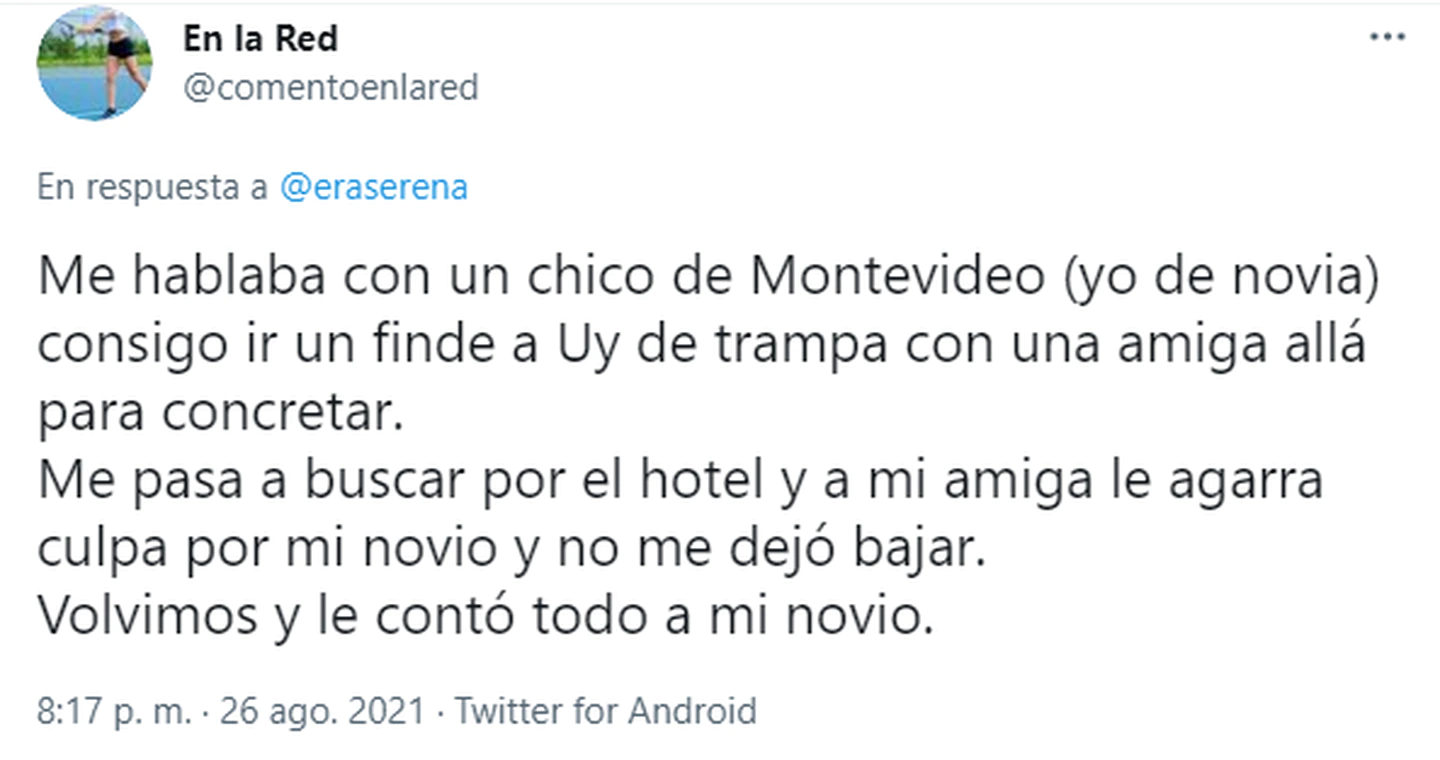Screen dimensions: 1440x760
Task: Click the "En respuesta a" label
Action: pyautogui.click(x=153, y=188)
